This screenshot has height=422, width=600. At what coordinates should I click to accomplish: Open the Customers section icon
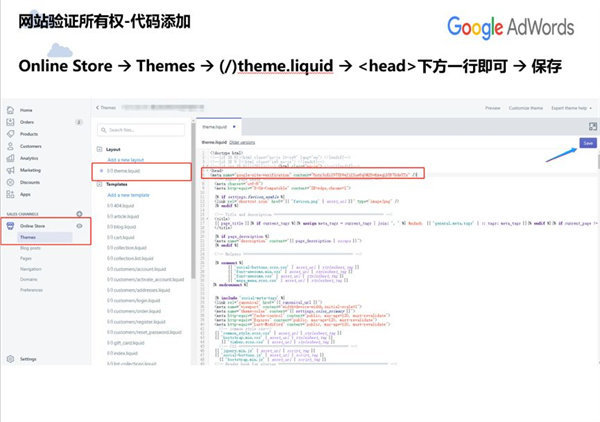point(10,146)
